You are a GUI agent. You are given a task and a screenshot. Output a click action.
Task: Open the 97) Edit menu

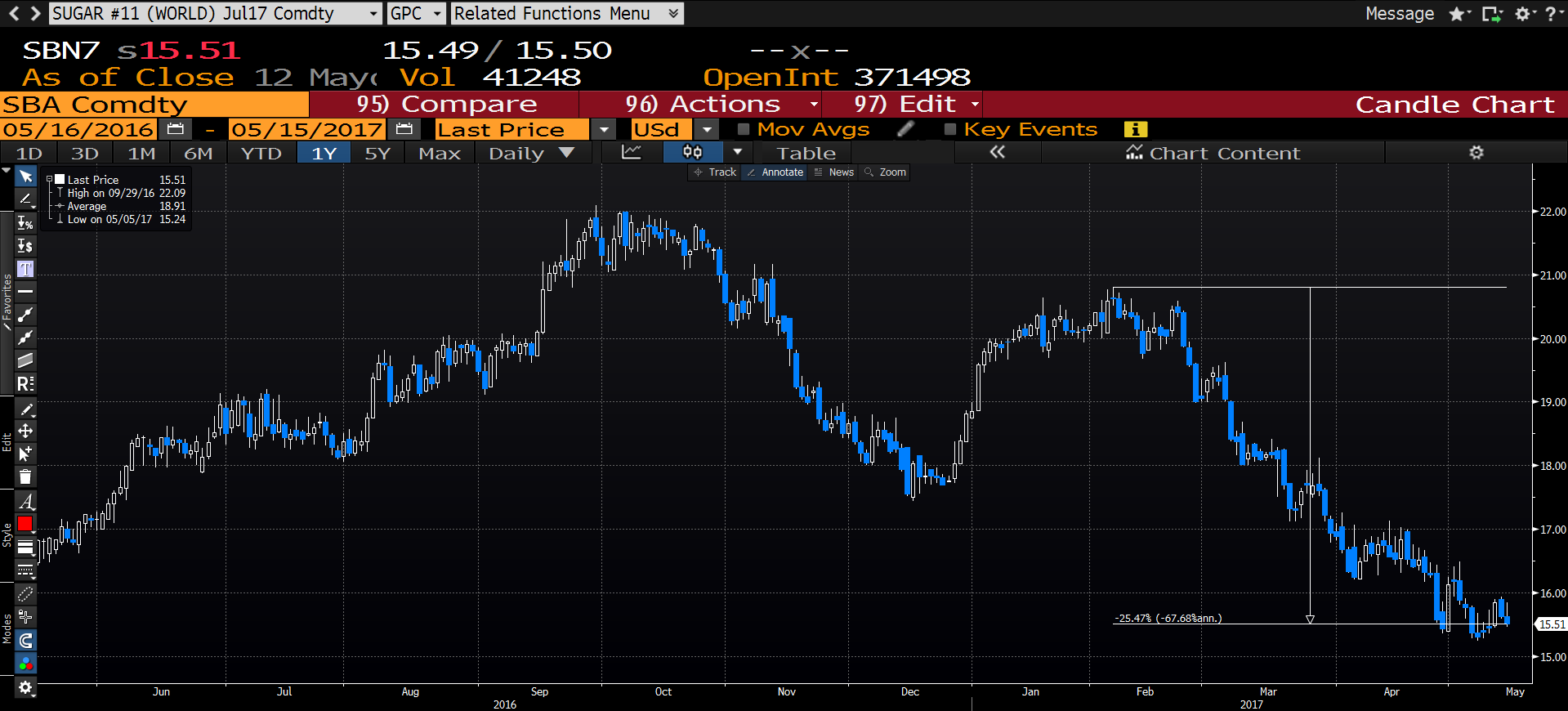(x=905, y=105)
